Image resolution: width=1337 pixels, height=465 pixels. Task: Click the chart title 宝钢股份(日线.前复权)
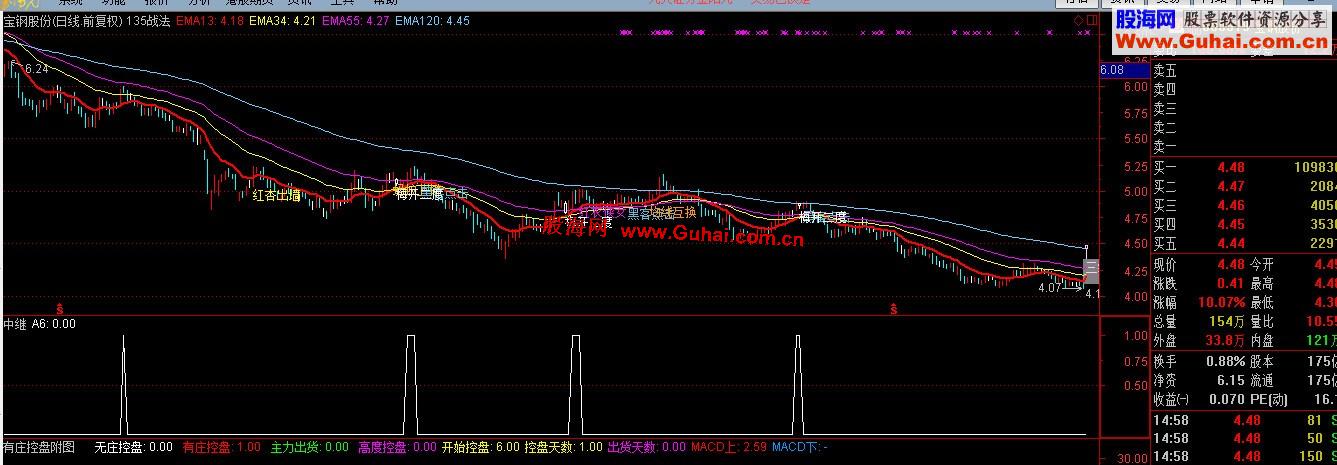[64, 20]
